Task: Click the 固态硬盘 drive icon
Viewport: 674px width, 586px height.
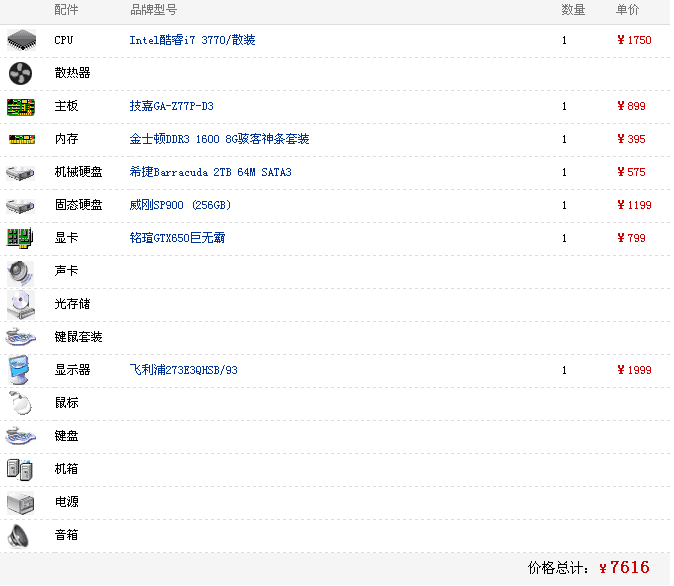Action: 20,206
